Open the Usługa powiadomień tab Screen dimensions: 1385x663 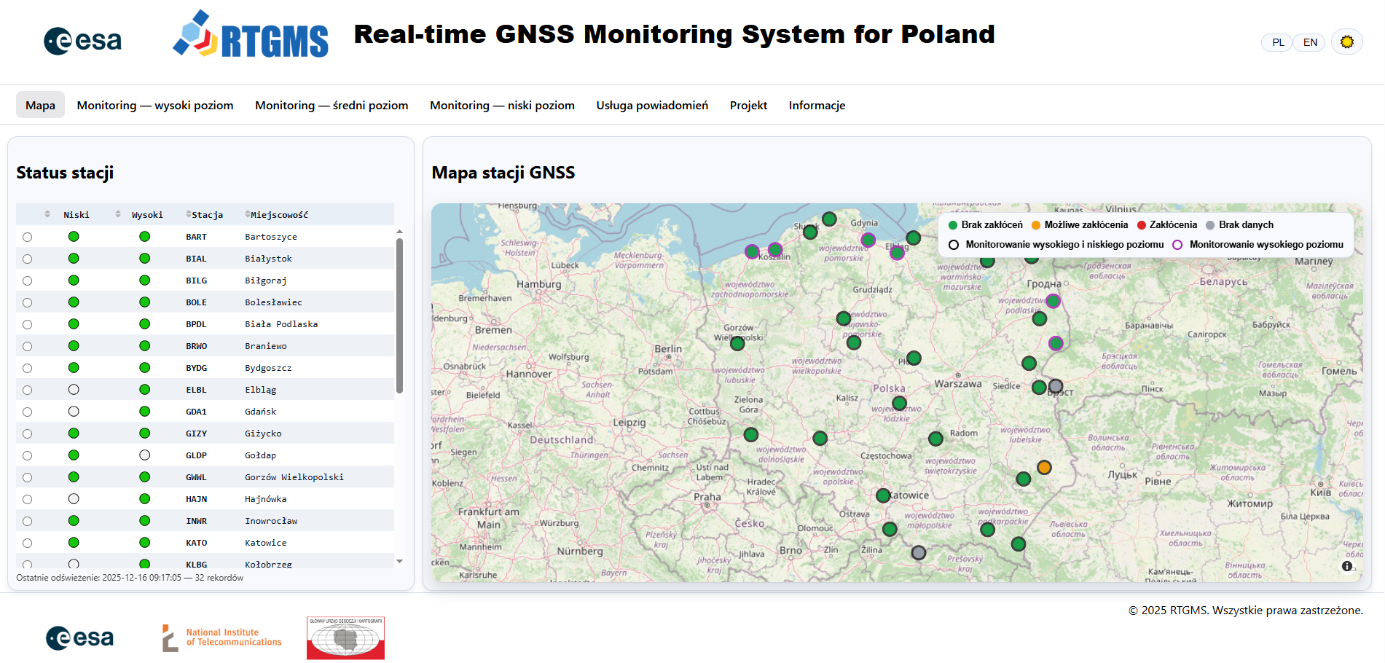tap(652, 105)
